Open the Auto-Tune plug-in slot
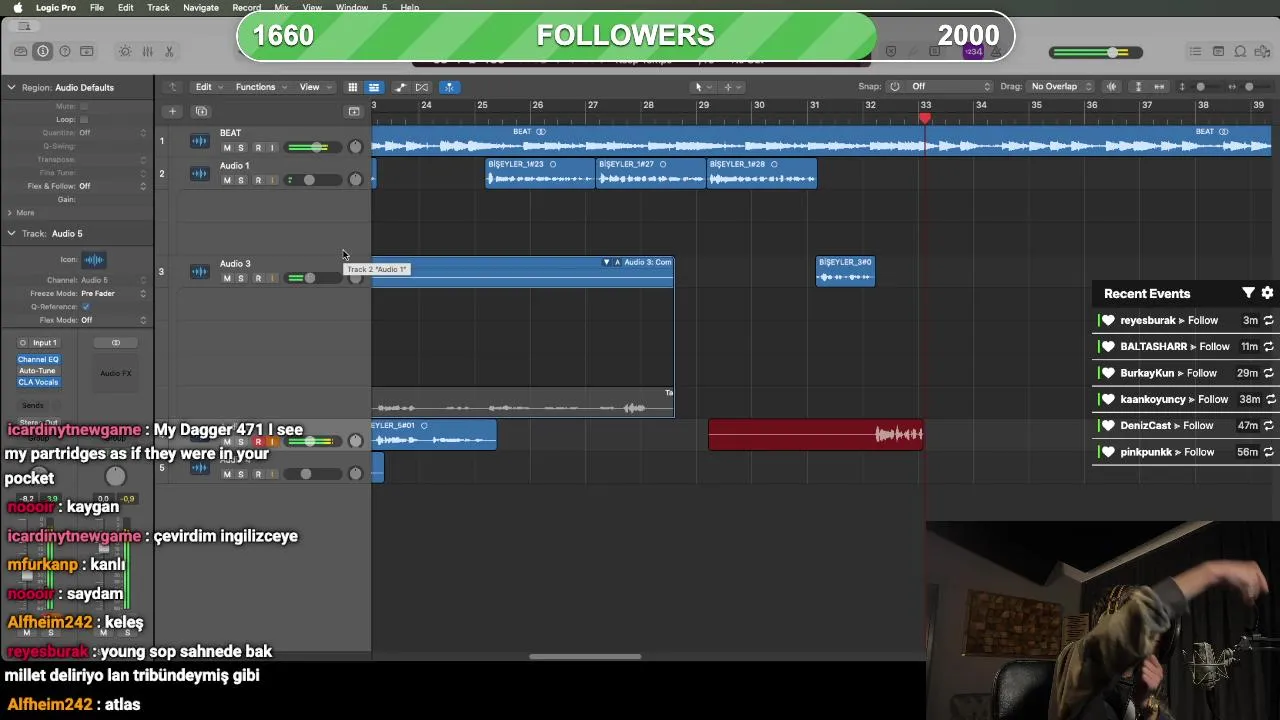 pyautogui.click(x=38, y=371)
